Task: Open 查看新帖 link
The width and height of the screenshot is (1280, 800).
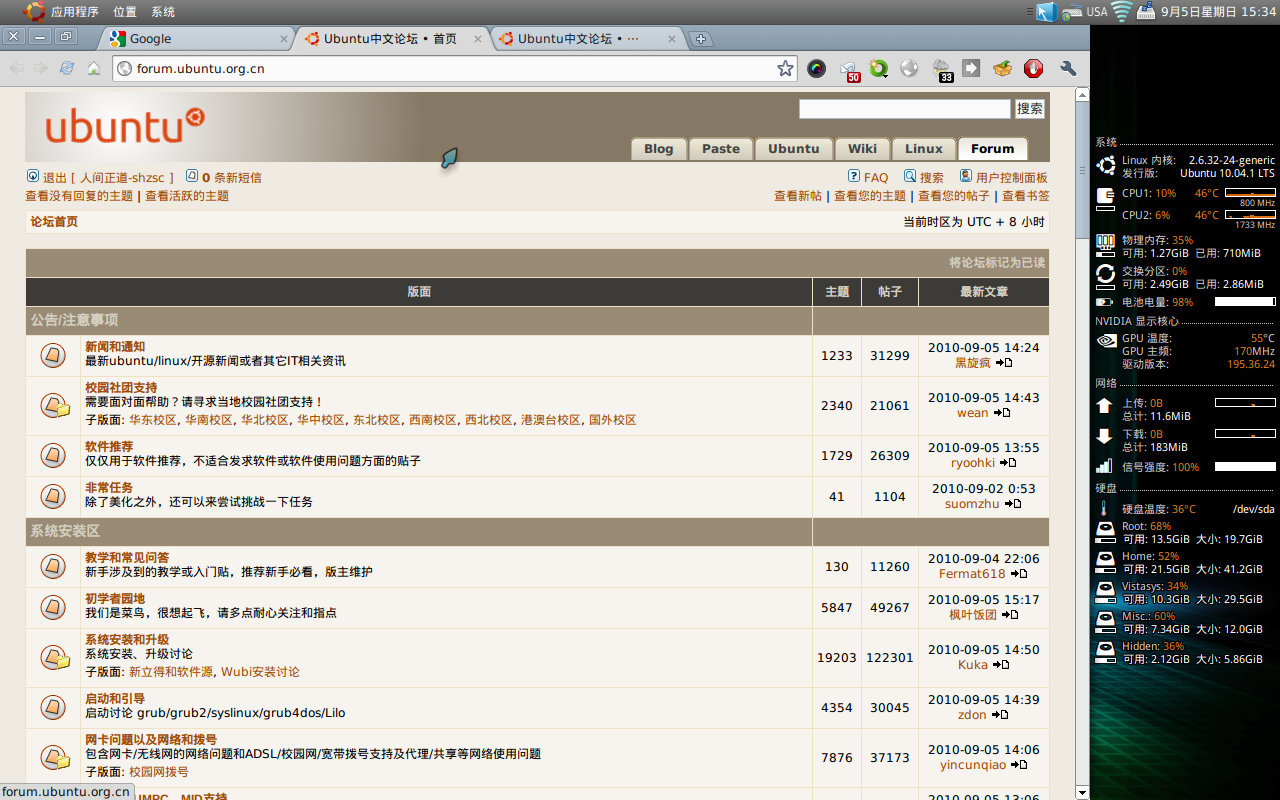Action: pos(798,196)
